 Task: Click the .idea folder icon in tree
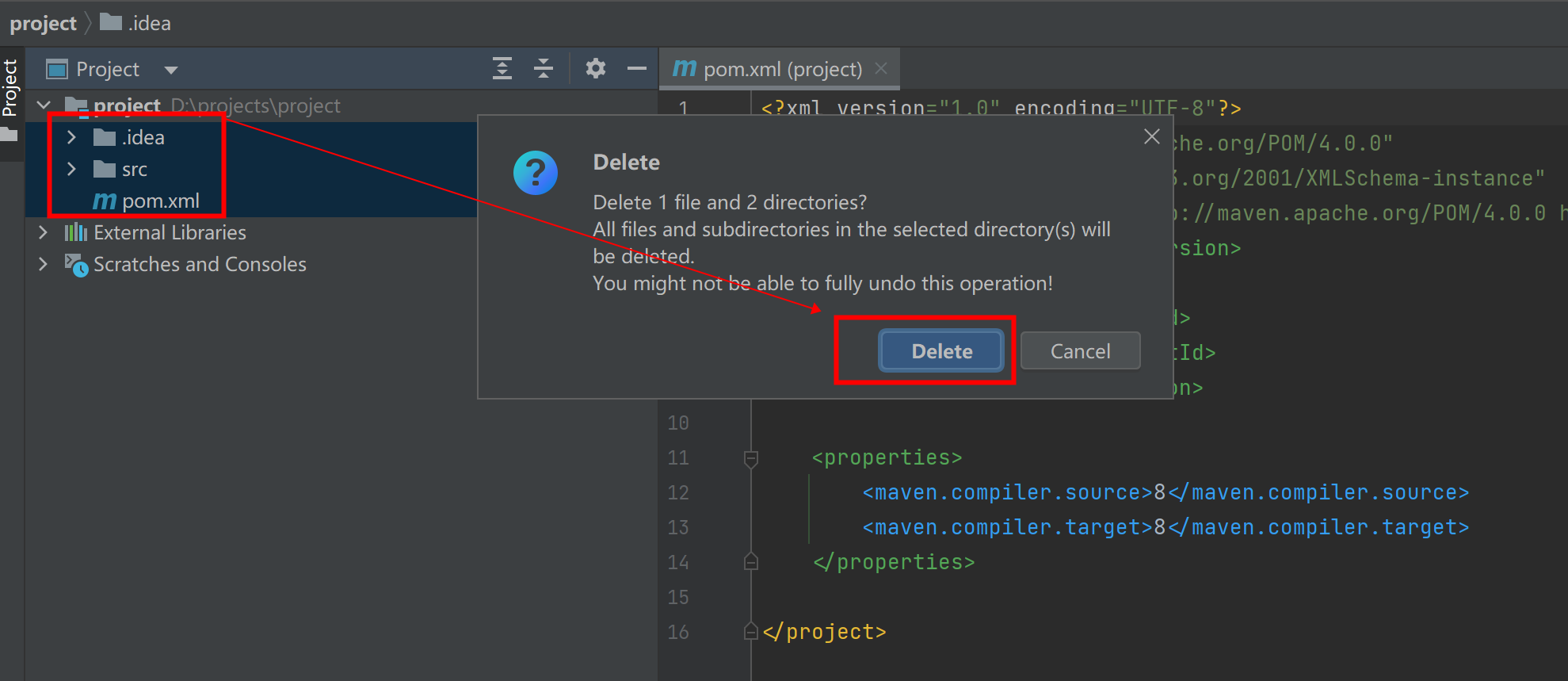[105, 137]
